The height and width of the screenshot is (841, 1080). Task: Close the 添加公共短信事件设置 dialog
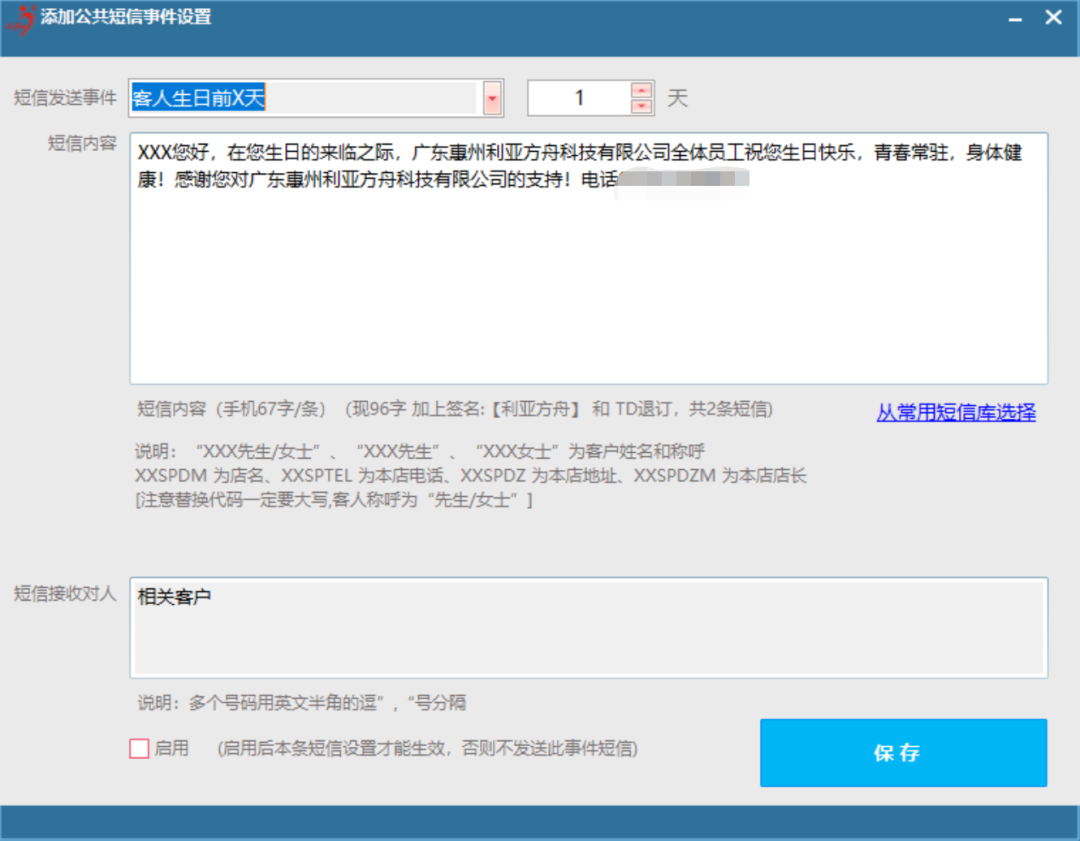[x=1051, y=17]
